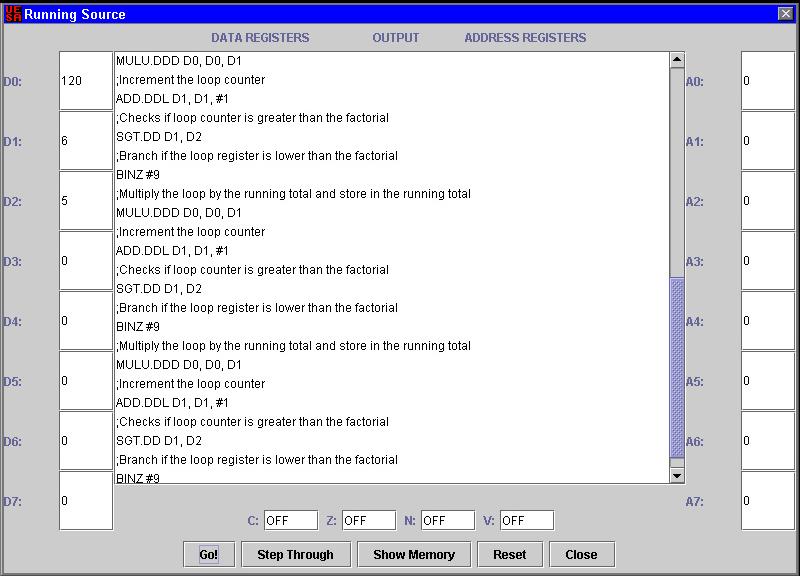Click the application icon in title bar
The width and height of the screenshot is (800, 576).
tap(12, 14)
